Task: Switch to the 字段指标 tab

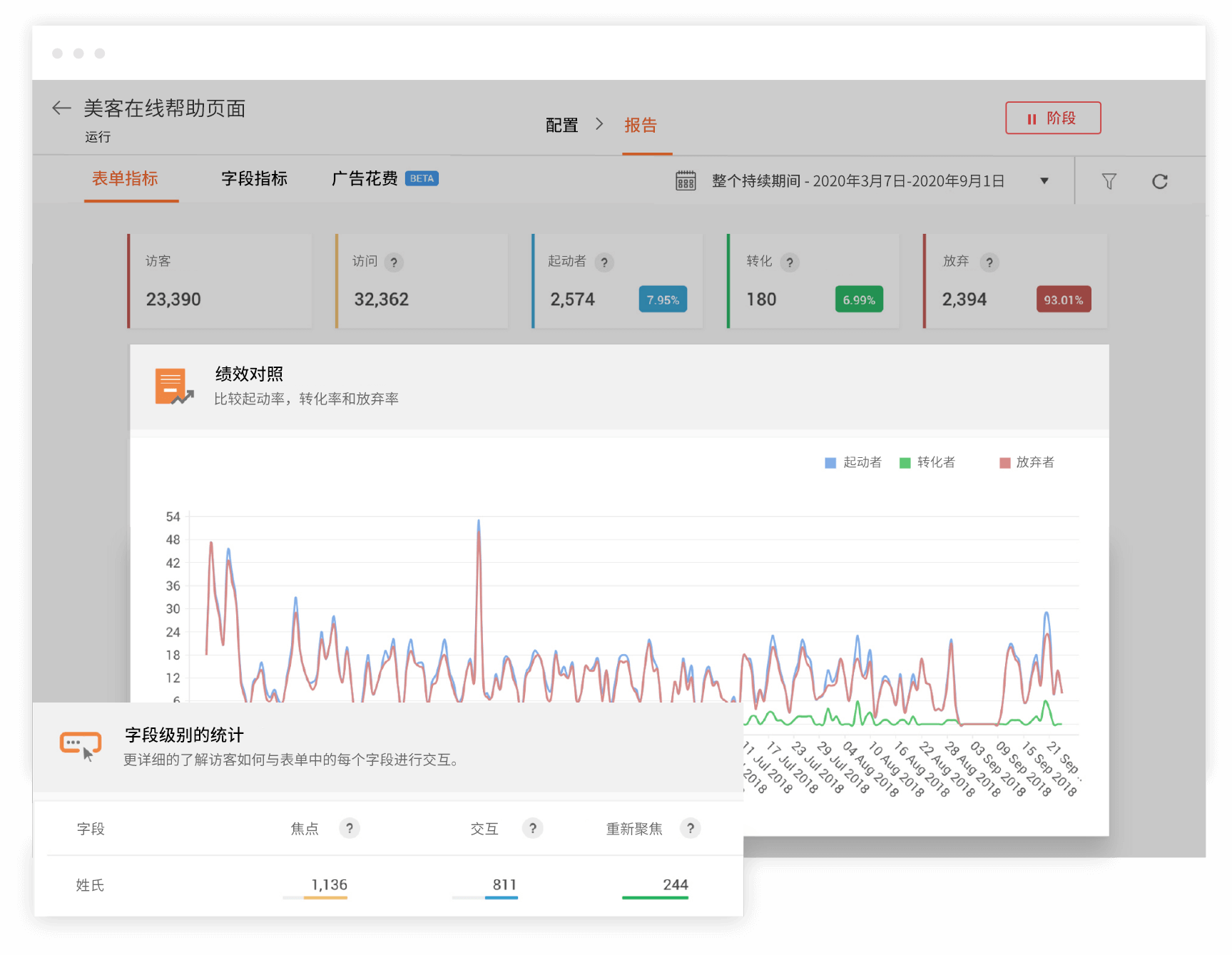Action: pos(254,178)
